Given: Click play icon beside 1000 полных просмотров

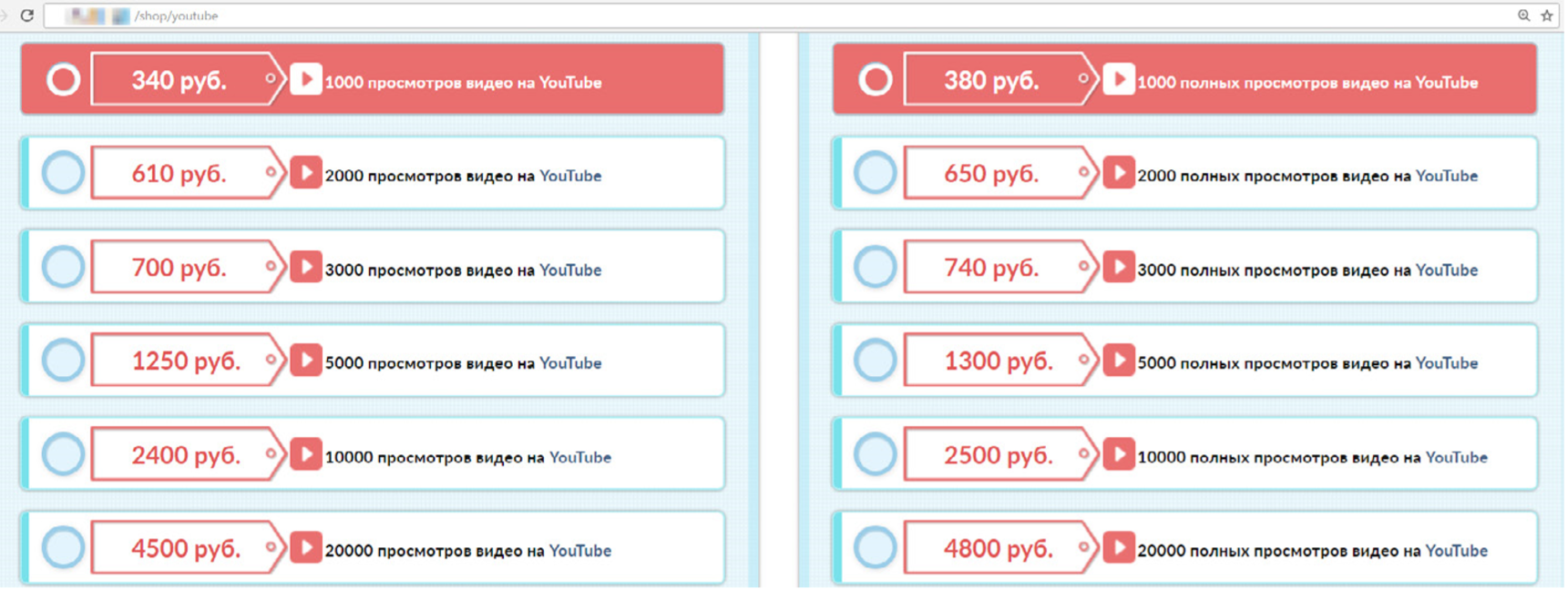Looking at the screenshot, I should pyautogui.click(x=1119, y=80).
